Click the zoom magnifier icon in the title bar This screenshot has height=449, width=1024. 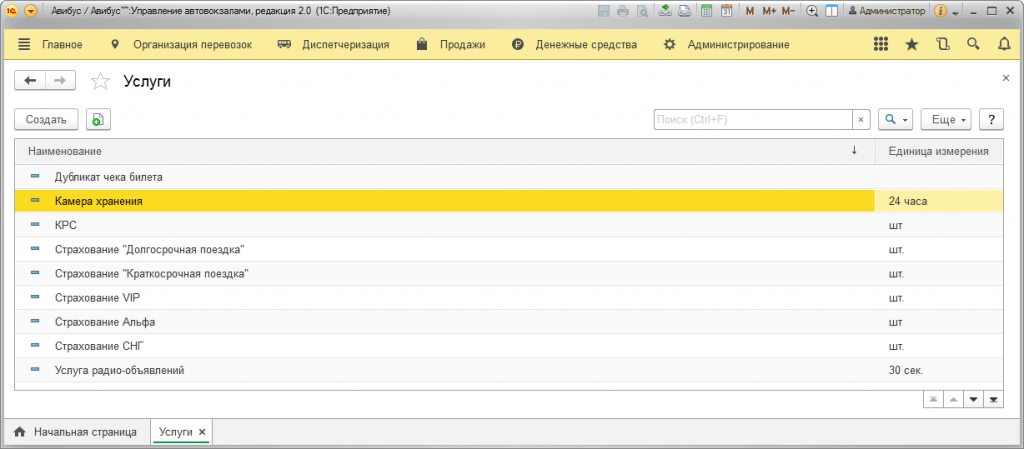point(812,11)
